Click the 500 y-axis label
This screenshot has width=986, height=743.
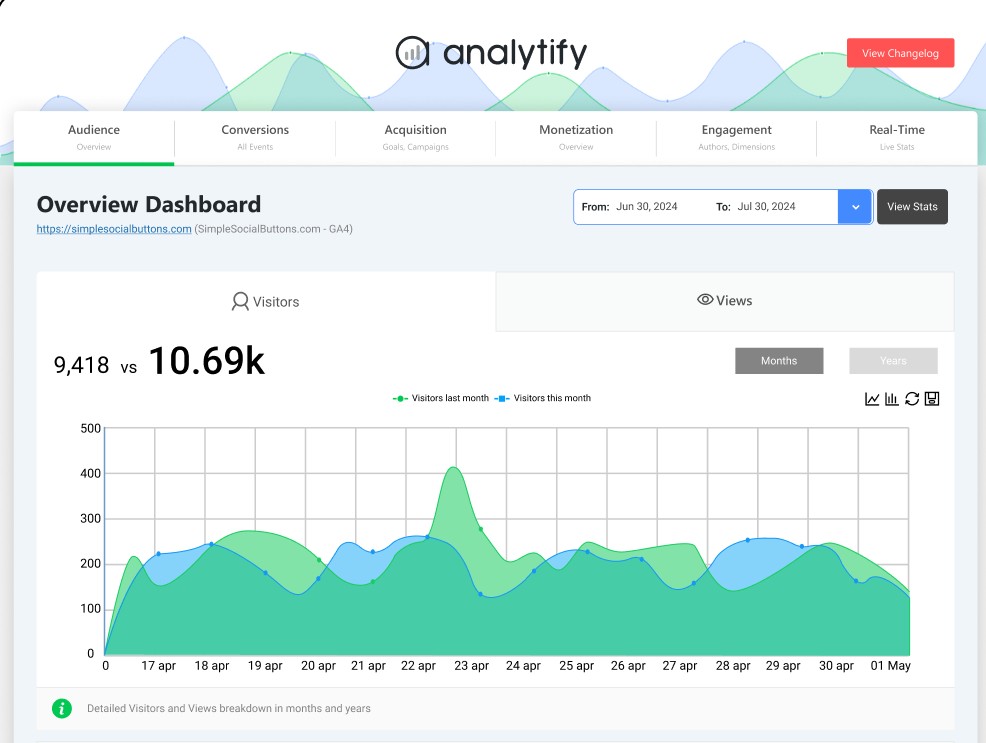(91, 429)
